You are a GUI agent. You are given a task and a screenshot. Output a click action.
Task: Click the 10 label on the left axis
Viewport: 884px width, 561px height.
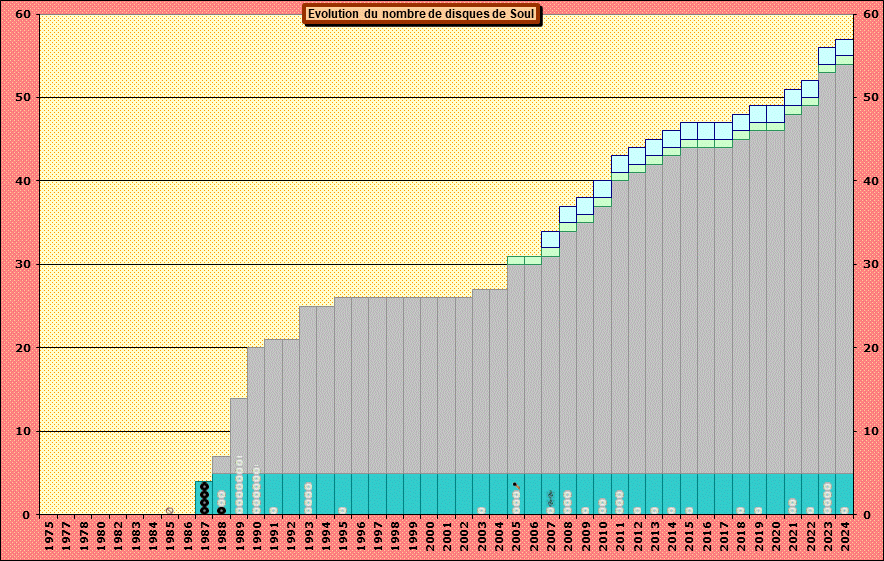pos(23,432)
